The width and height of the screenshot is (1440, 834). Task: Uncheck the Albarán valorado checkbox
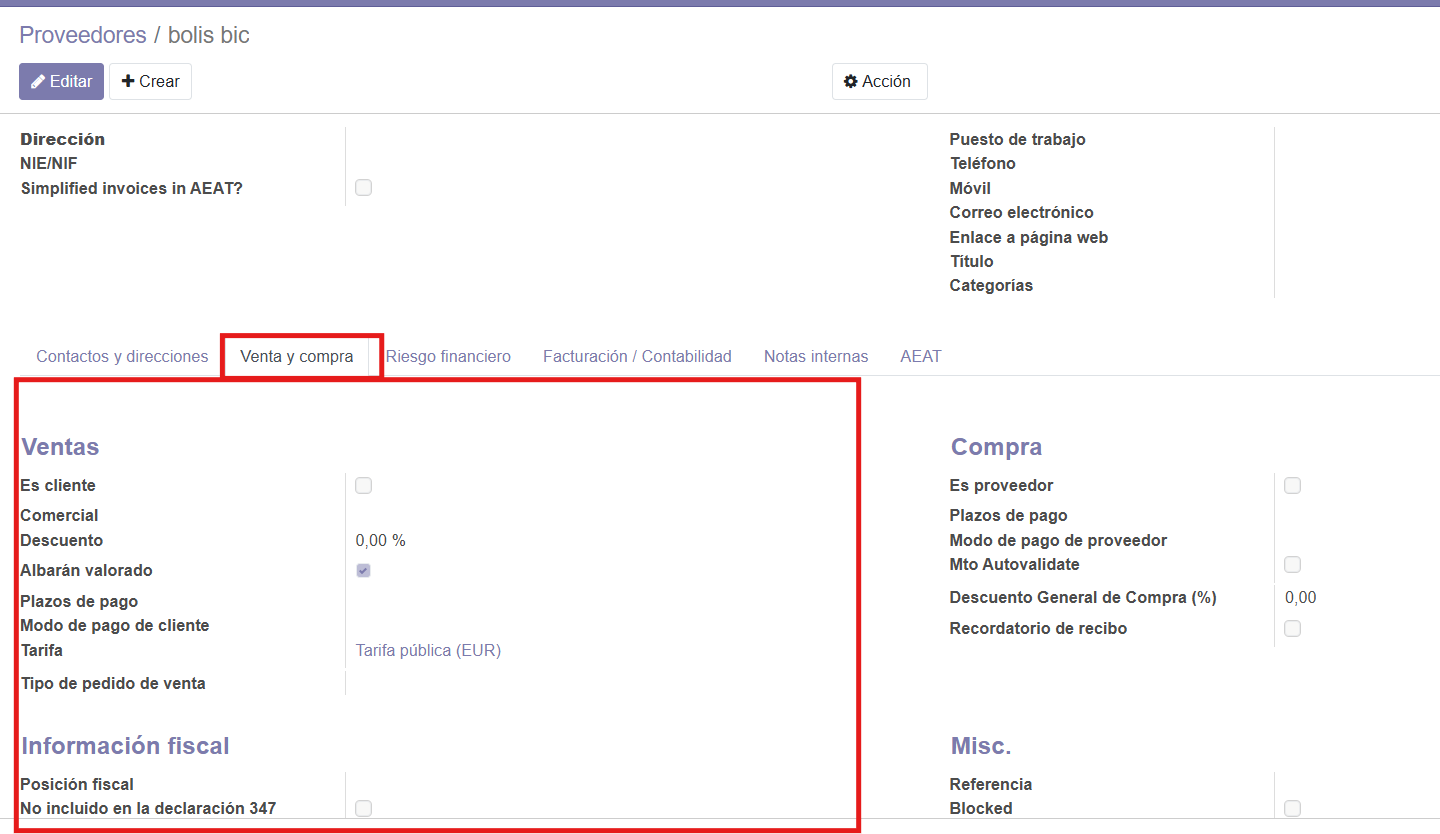point(363,571)
